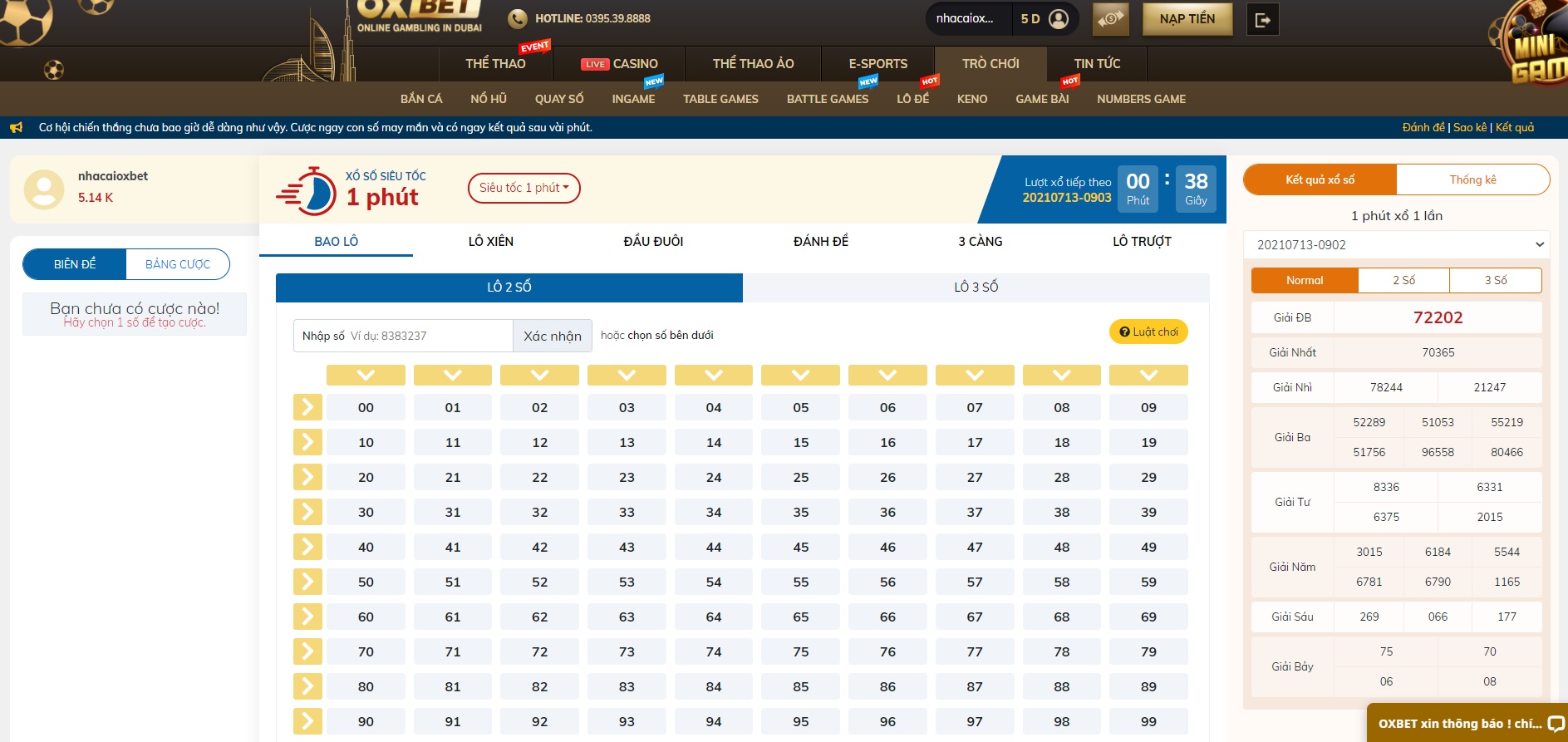Select column above 05 with chevron
The height and width of the screenshot is (742, 1568).
point(800,376)
